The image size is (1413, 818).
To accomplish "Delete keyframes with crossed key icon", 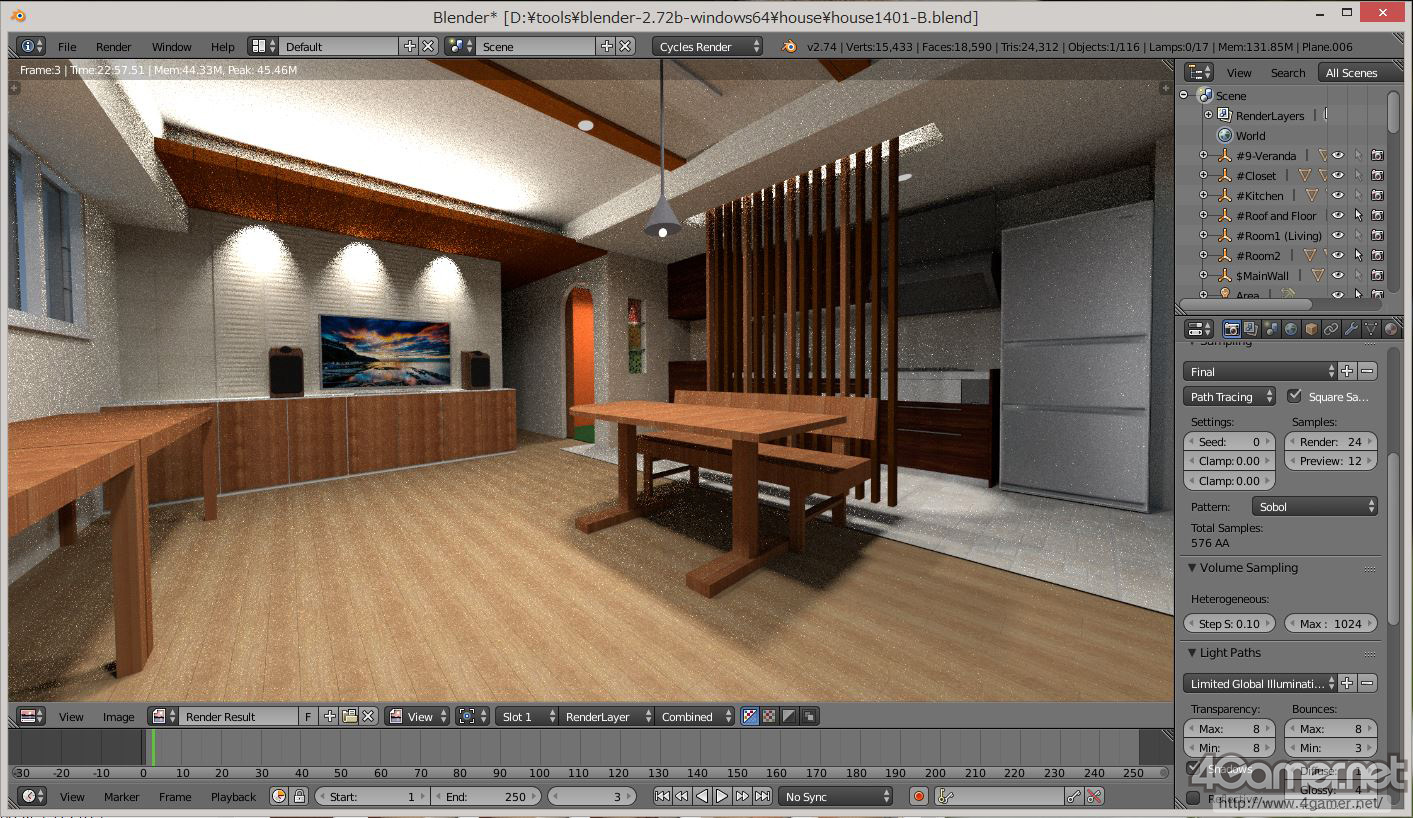I will [1094, 796].
